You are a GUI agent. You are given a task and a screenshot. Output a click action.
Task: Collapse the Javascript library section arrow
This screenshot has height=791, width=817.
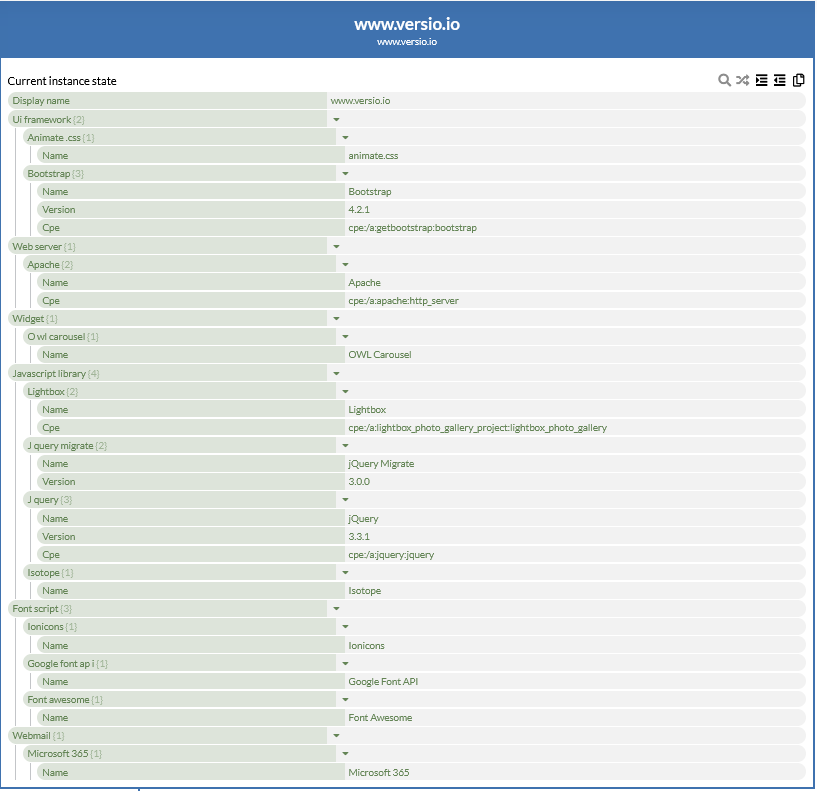point(336,374)
